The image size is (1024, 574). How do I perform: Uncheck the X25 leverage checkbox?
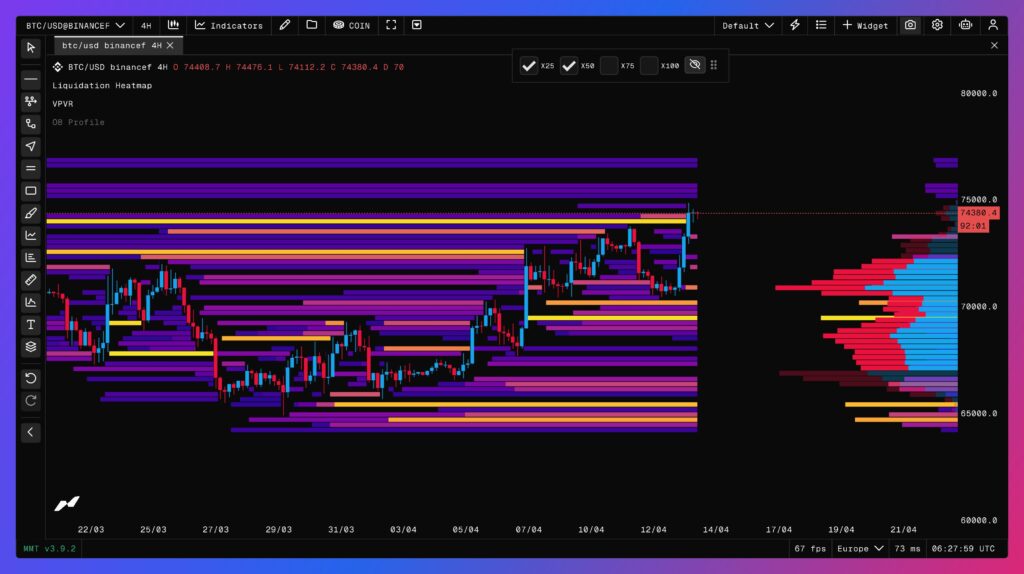coord(530,66)
